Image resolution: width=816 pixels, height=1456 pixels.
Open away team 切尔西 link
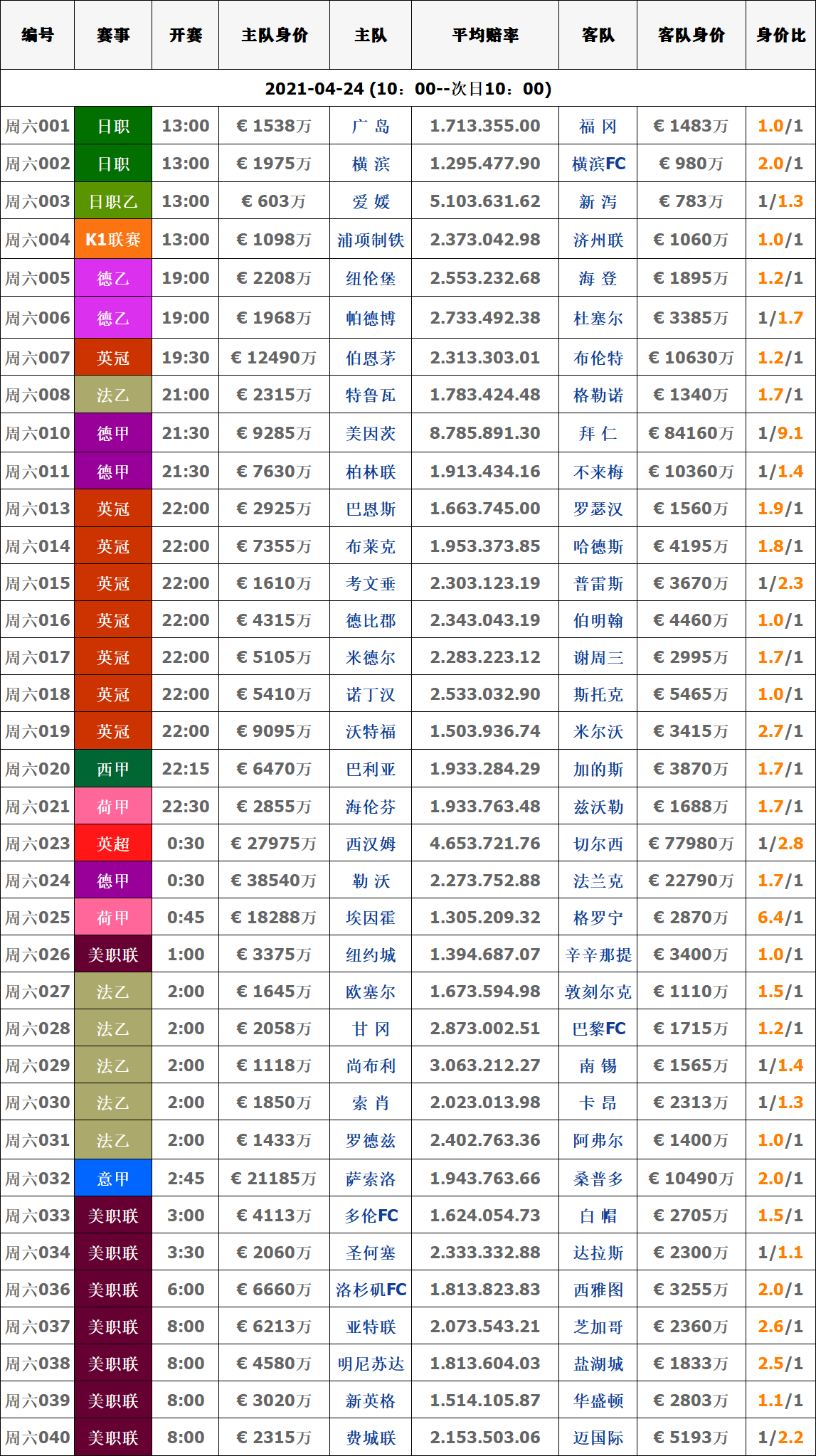pos(598,844)
